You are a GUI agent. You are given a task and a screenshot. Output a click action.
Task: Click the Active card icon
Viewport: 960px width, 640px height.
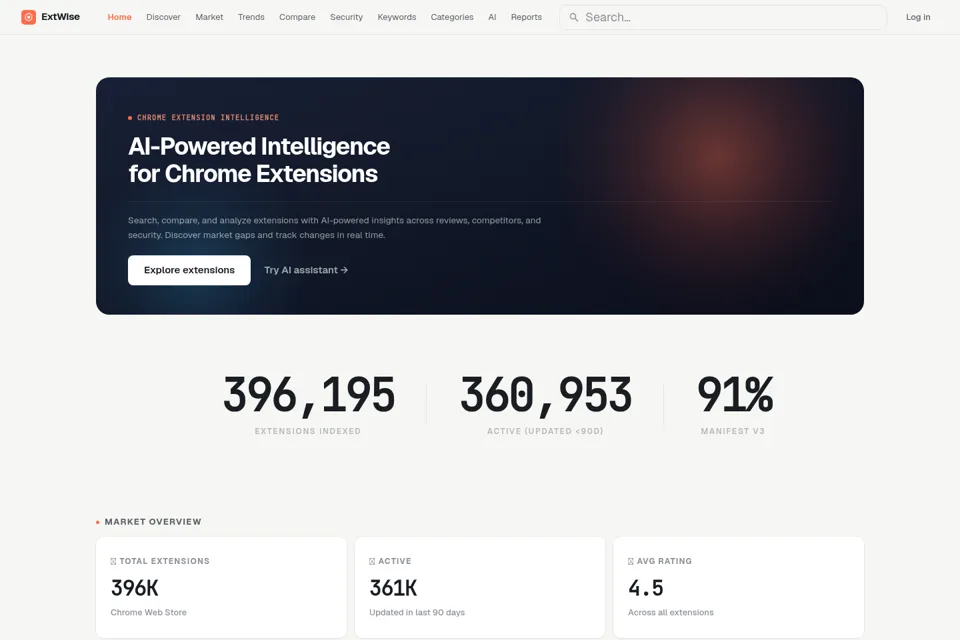click(x=372, y=561)
